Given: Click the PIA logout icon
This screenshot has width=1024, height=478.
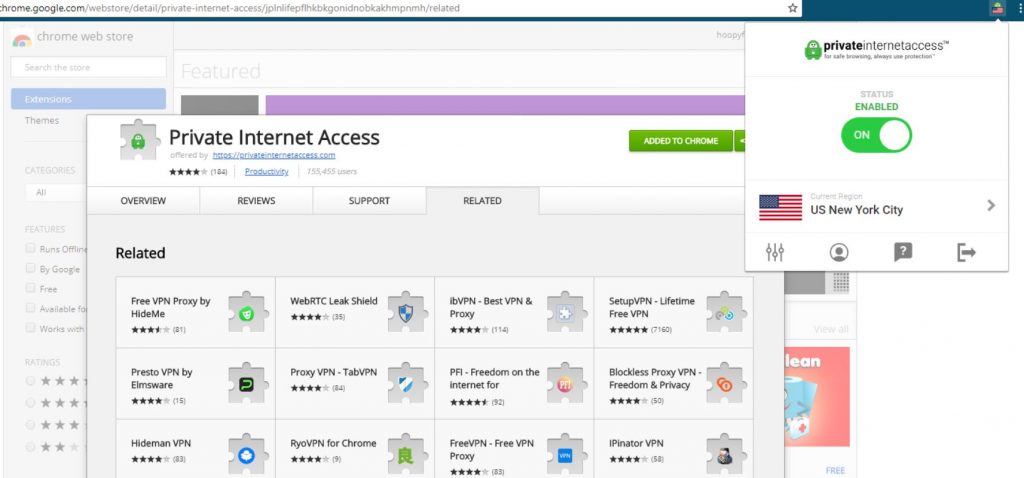Looking at the screenshot, I should 966,252.
